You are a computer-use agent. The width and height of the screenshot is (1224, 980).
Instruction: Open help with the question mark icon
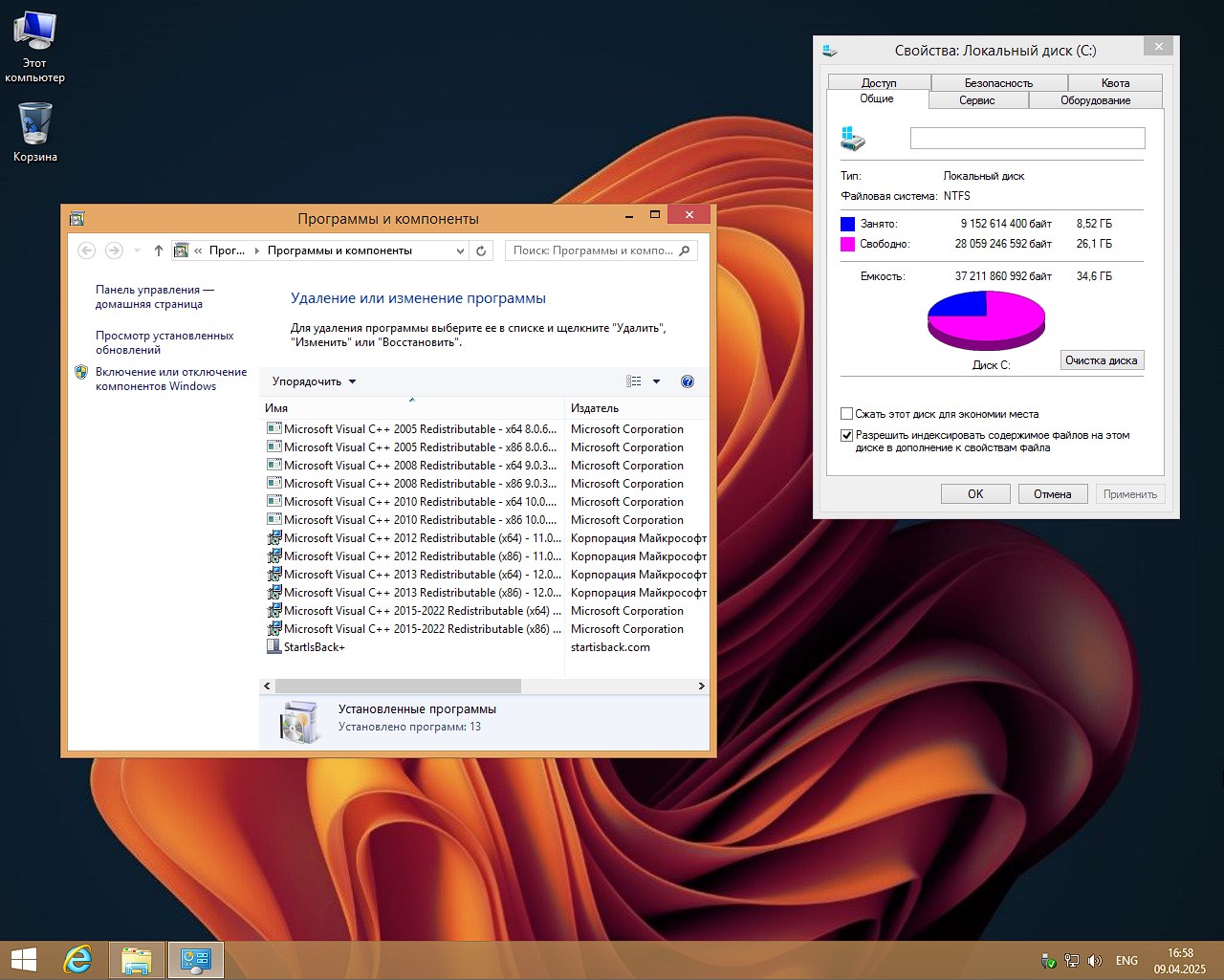(687, 381)
